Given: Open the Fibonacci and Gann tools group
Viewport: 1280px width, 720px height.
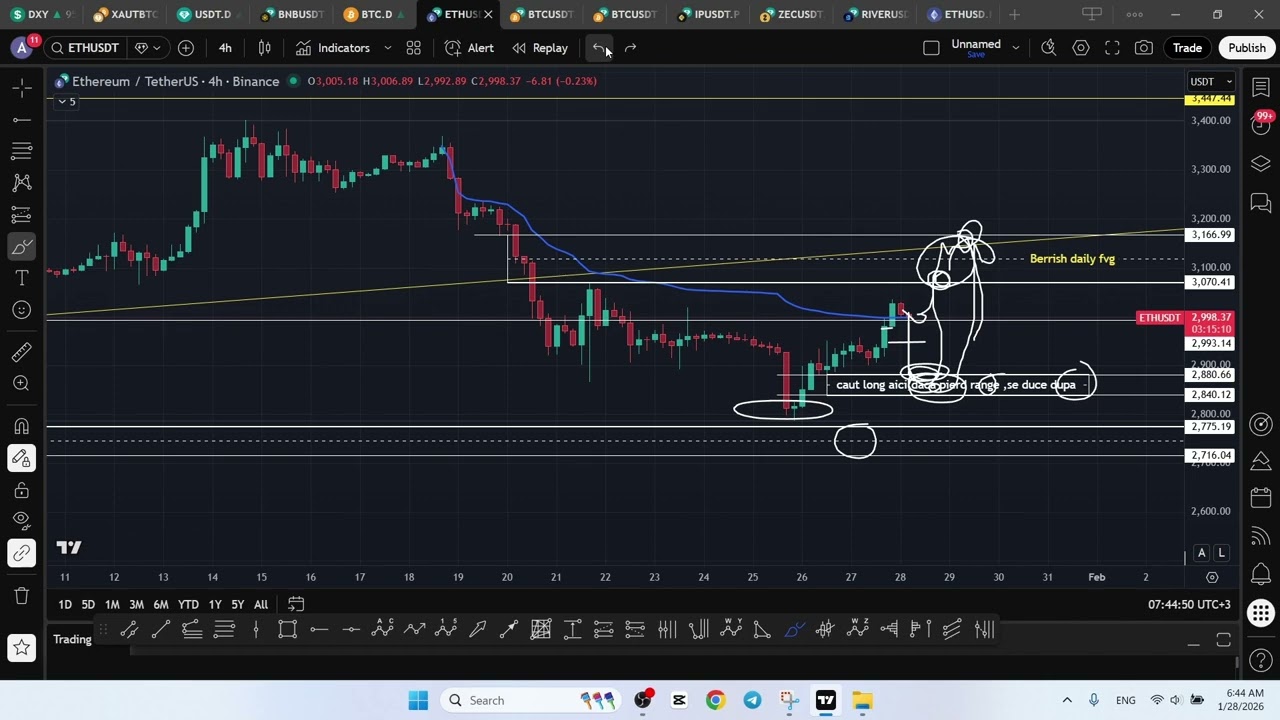Looking at the screenshot, I should [21, 151].
